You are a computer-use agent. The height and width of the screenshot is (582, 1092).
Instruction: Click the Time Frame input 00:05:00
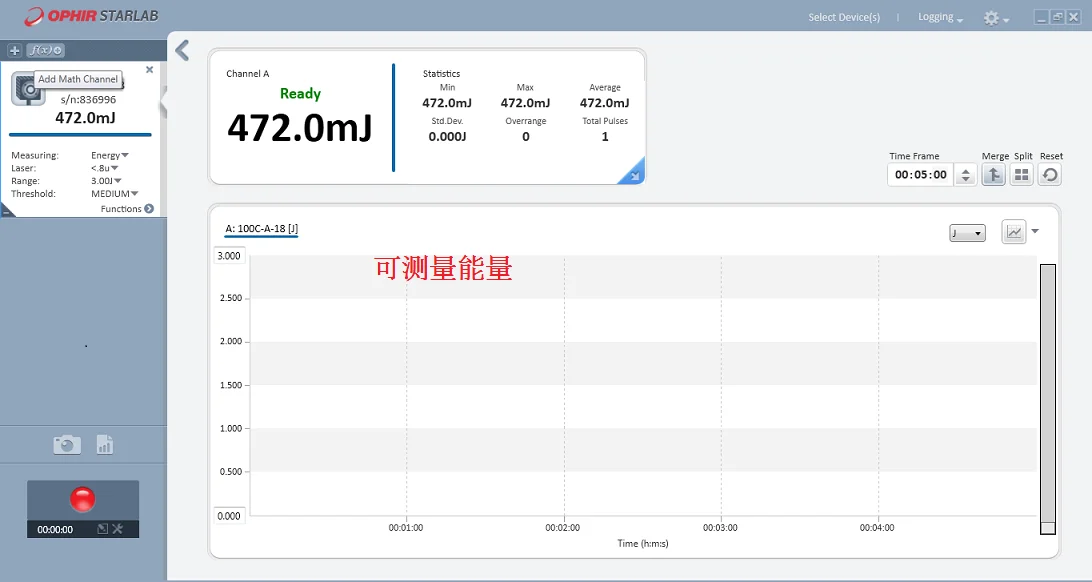tap(921, 175)
